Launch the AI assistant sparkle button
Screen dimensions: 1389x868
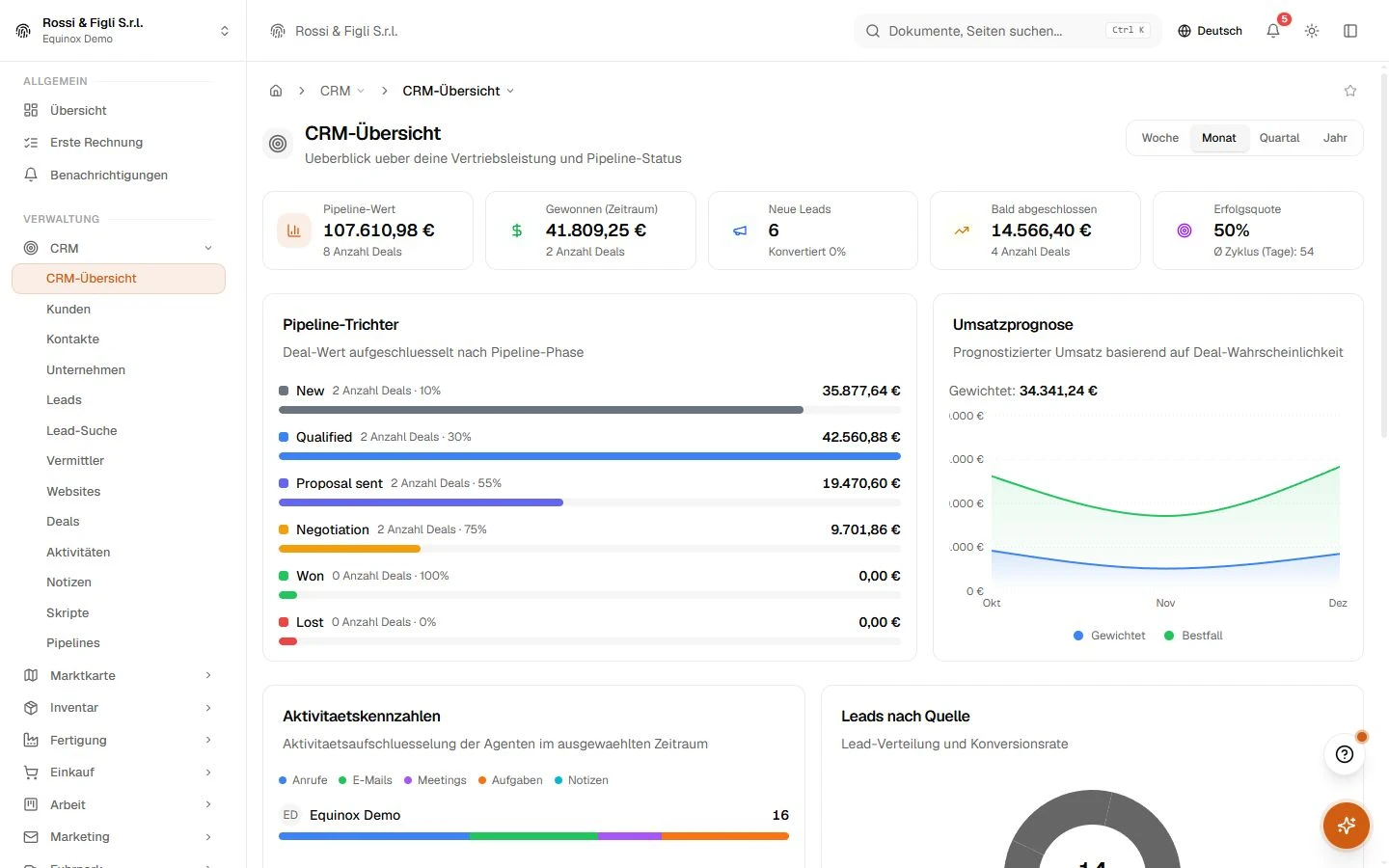pyautogui.click(x=1347, y=826)
